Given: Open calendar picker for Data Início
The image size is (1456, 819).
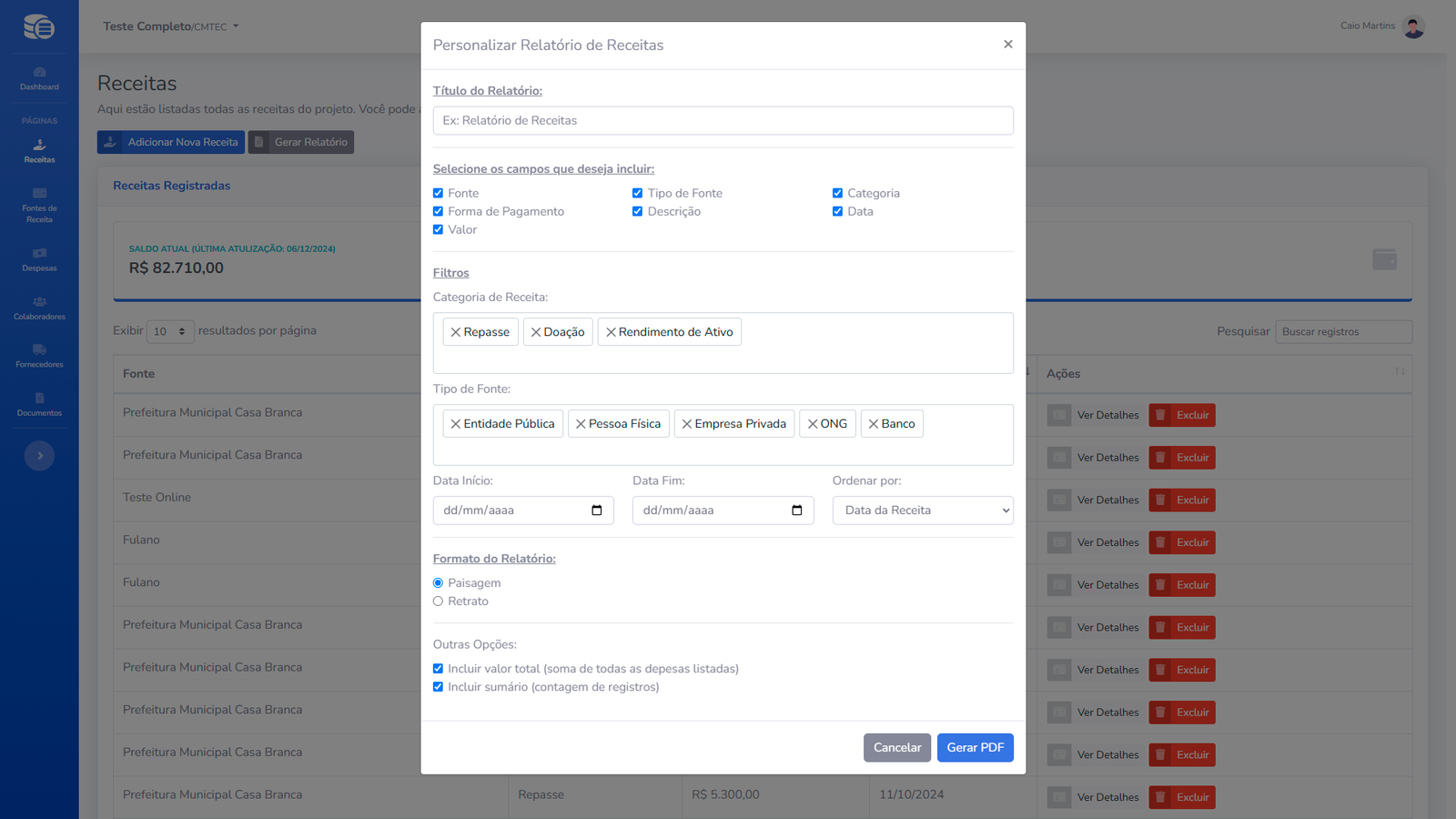Looking at the screenshot, I should tap(597, 511).
